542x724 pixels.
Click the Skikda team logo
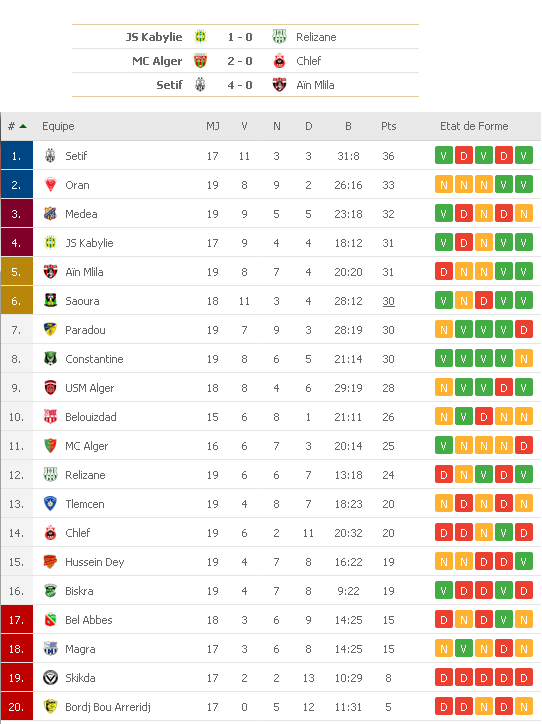click(50, 678)
